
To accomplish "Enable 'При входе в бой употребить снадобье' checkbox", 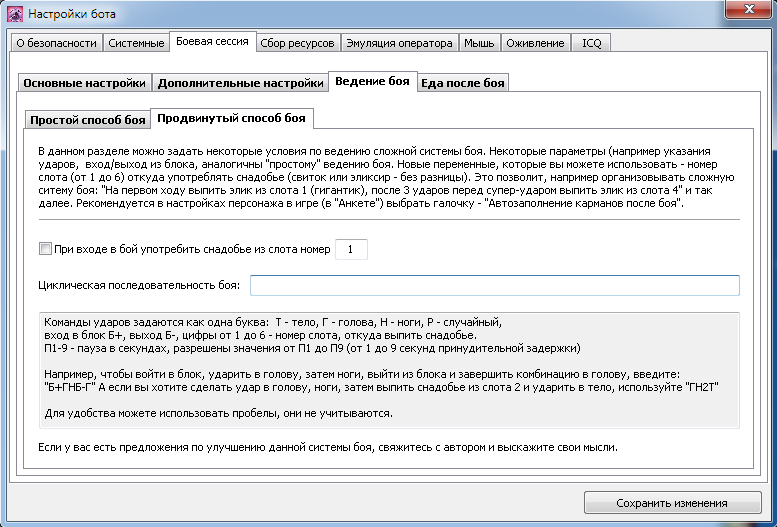I will coord(45,249).
